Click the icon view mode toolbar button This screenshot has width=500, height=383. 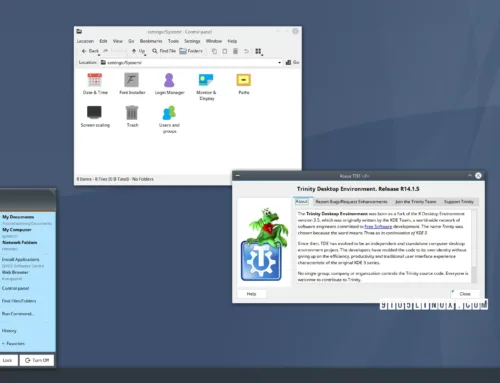[x=258, y=51]
